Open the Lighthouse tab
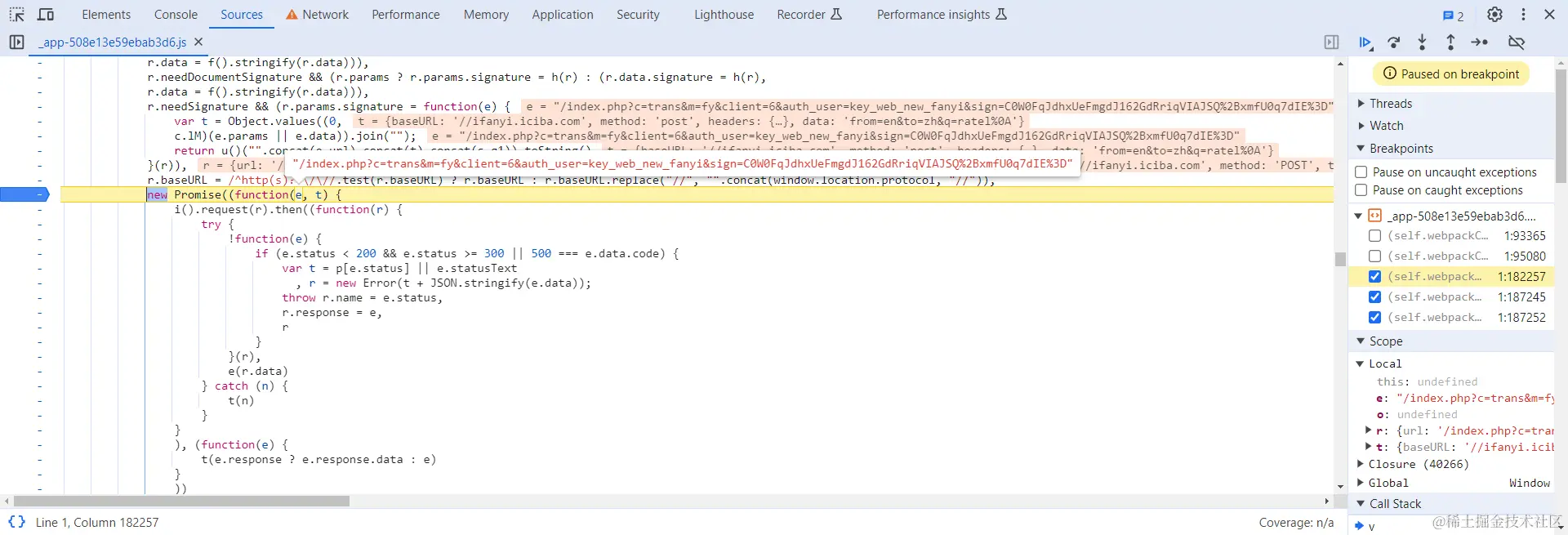 [x=724, y=15]
